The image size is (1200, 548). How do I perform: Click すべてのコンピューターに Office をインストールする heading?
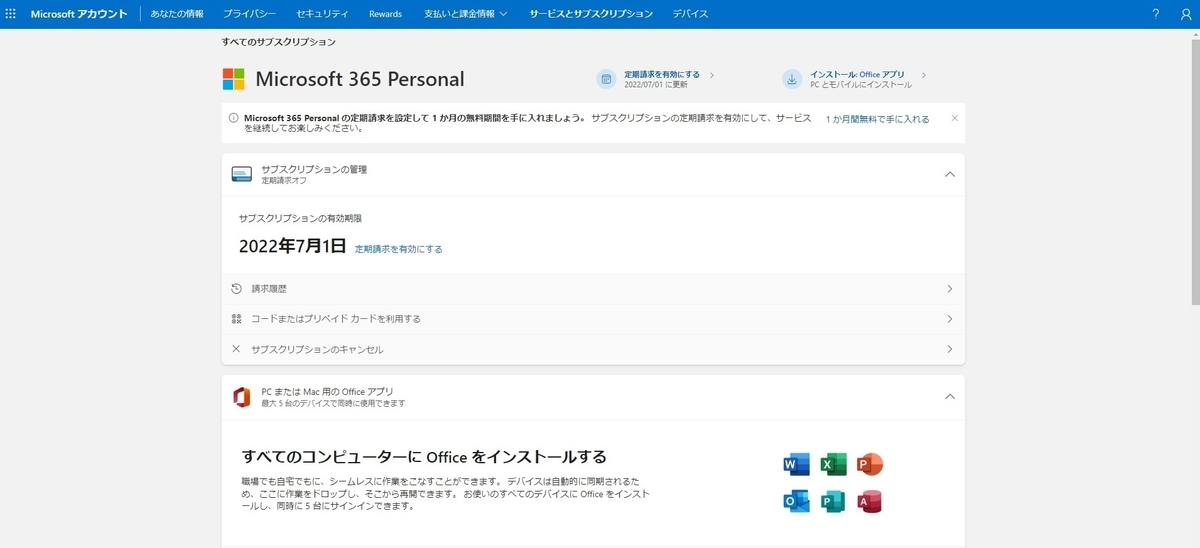(424, 457)
